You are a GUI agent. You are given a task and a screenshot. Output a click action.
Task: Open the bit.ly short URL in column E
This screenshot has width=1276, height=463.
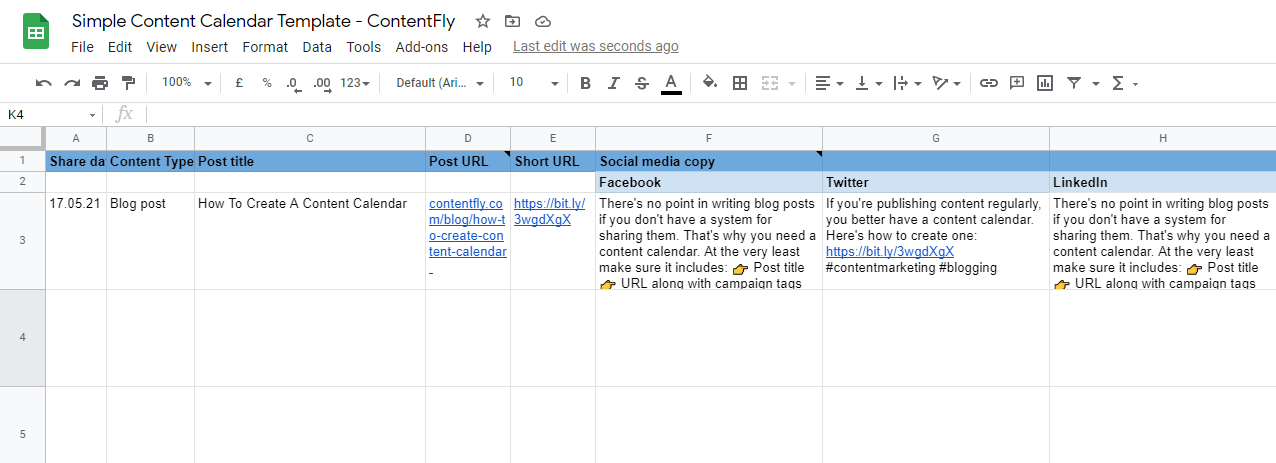point(547,211)
